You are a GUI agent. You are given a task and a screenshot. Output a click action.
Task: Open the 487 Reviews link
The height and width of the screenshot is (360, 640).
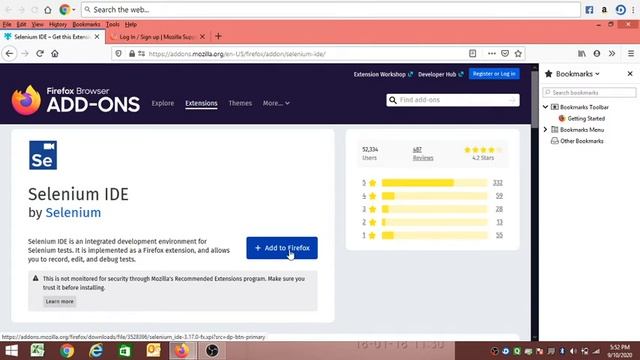[423, 153]
